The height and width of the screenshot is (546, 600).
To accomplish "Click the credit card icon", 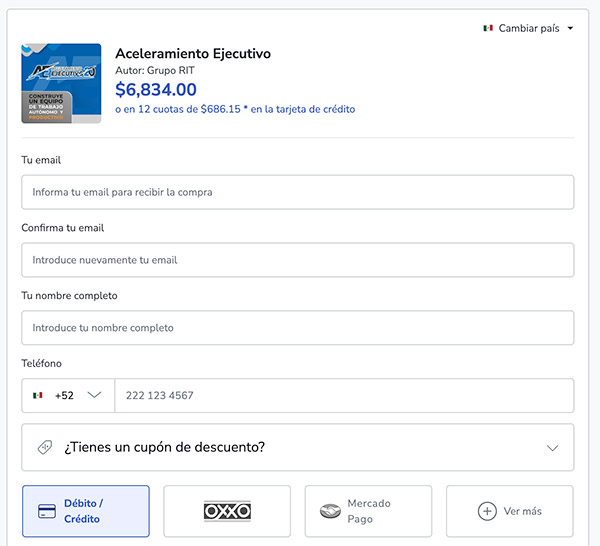I will pyautogui.click(x=46, y=511).
